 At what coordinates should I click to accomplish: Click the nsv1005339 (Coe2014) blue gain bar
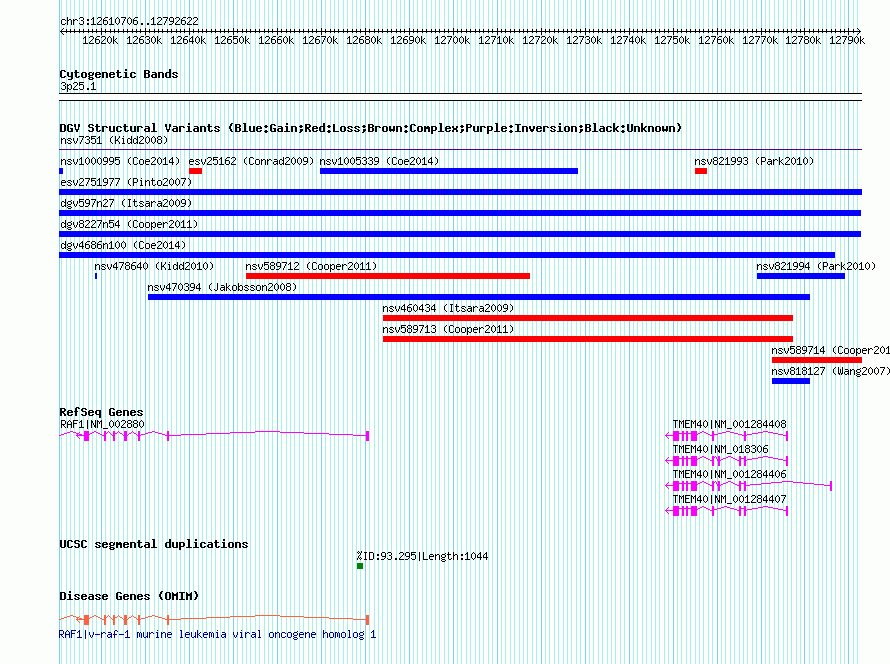click(x=448, y=171)
